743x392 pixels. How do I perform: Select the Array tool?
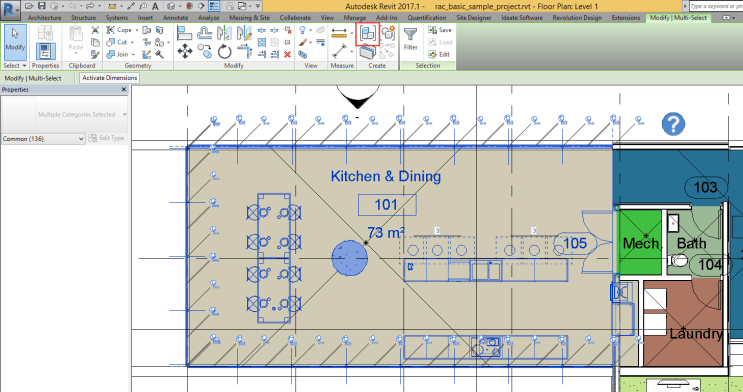[x=262, y=42]
